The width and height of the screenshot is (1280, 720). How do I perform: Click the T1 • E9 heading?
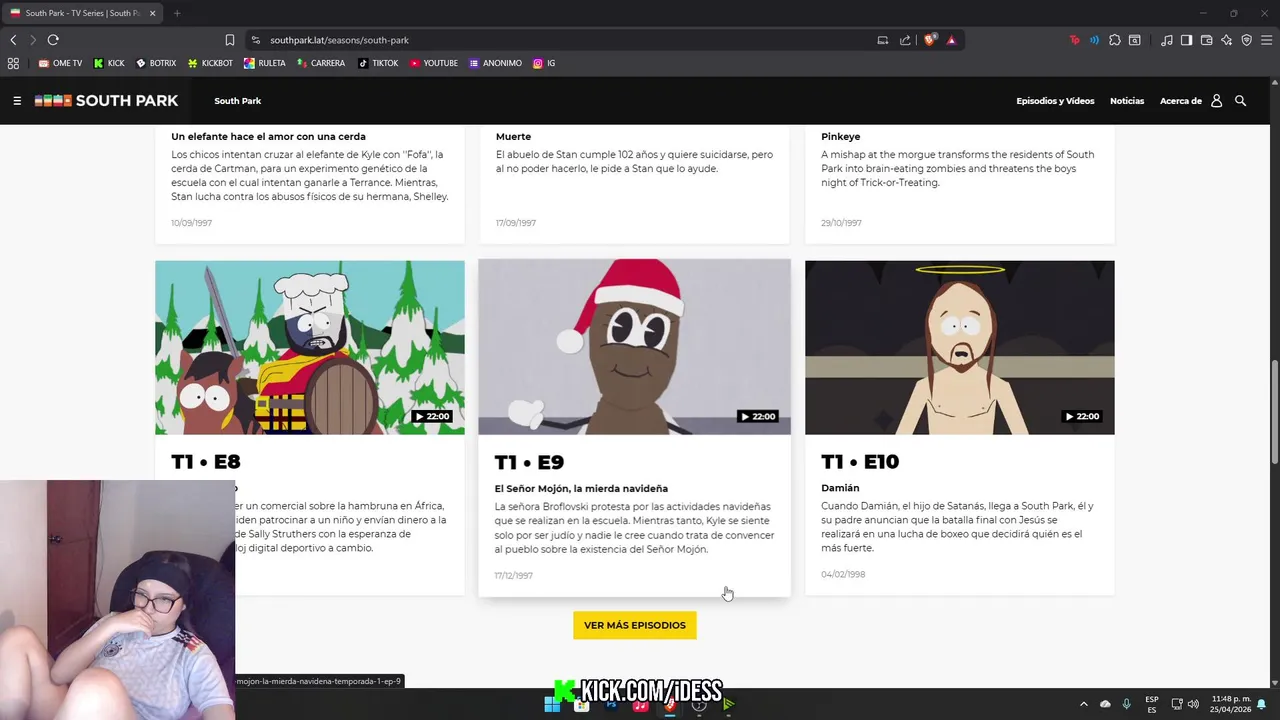click(529, 462)
